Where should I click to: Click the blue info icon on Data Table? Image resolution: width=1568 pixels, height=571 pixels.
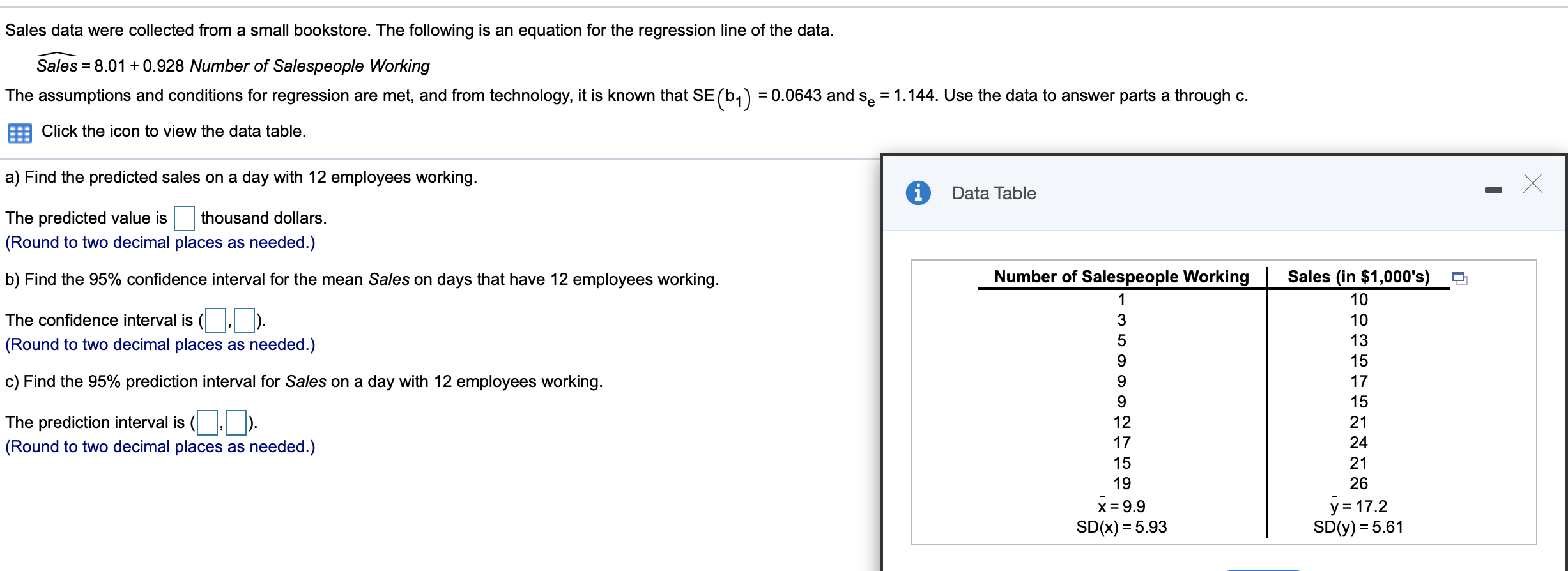(x=919, y=194)
